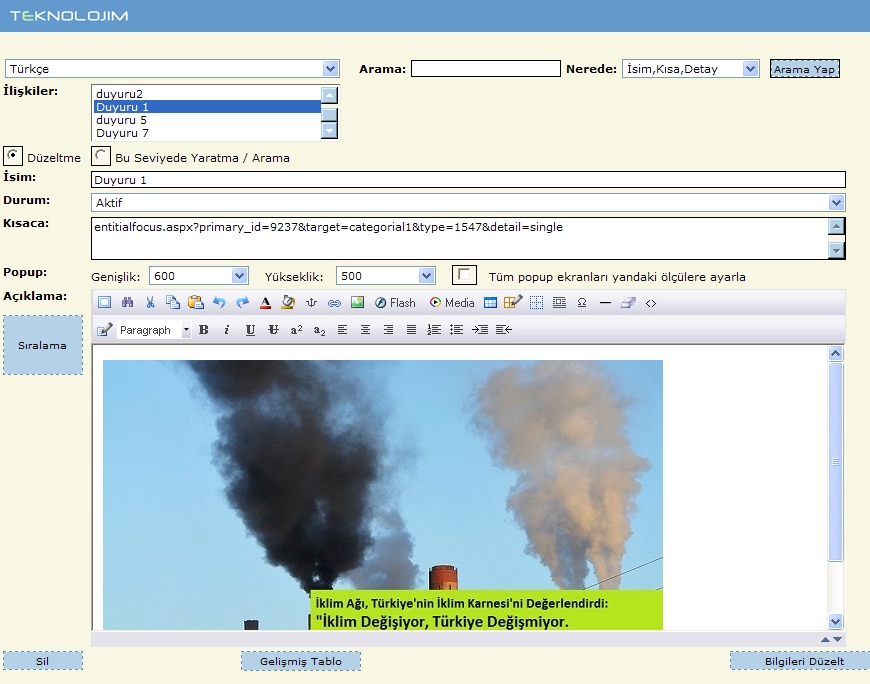The image size is (870, 684).
Task: Toggle full screen editor icon
Action: pos(104,302)
